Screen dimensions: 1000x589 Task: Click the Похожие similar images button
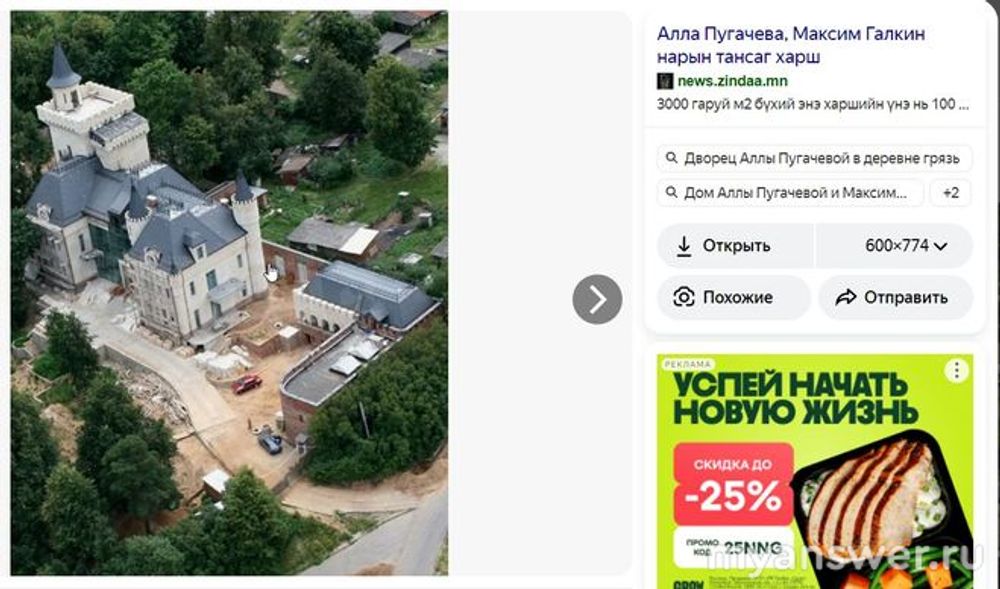(734, 297)
